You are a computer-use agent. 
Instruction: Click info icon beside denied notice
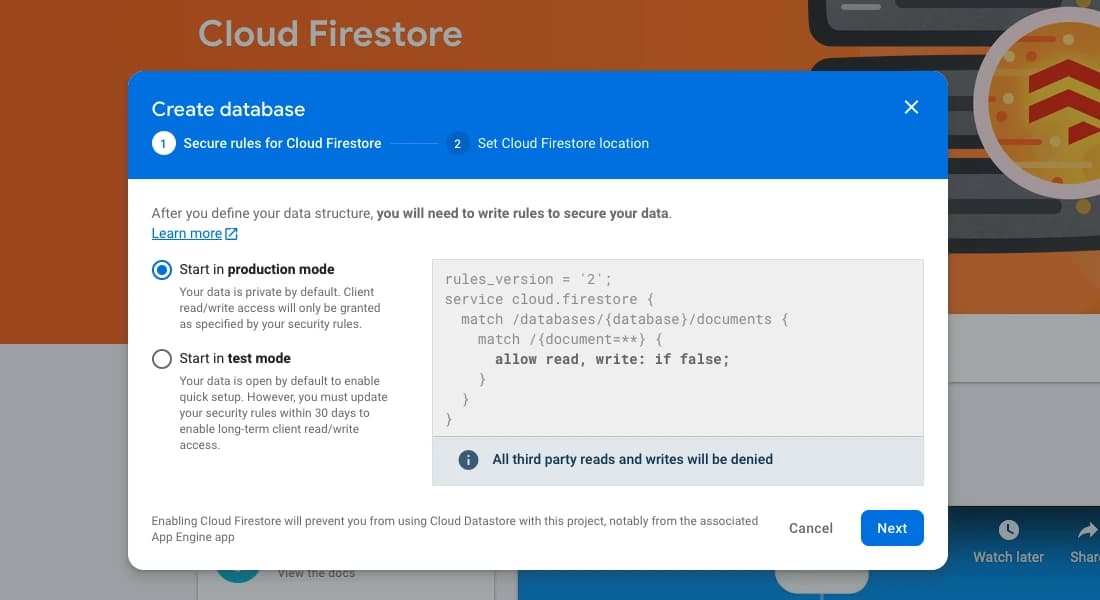point(468,460)
